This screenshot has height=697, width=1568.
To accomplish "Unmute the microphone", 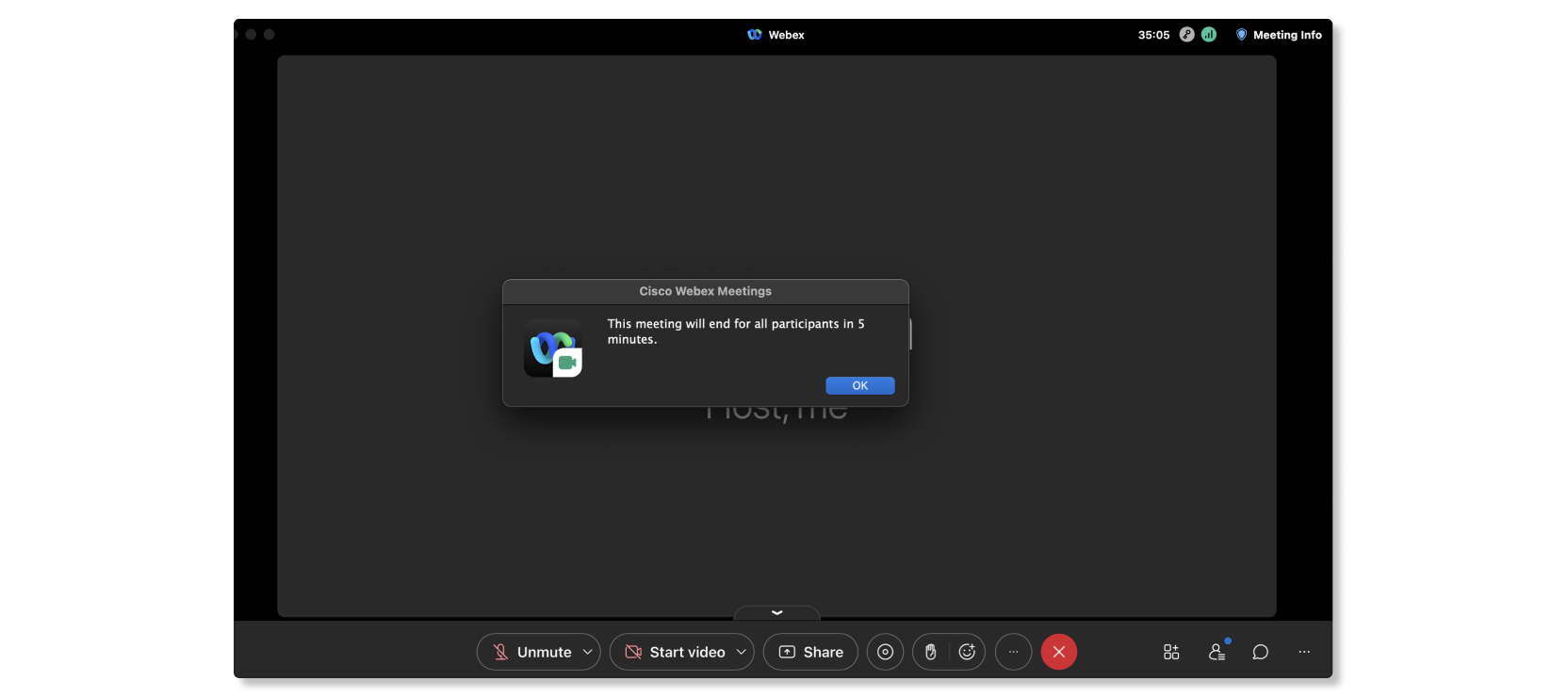I will point(531,652).
